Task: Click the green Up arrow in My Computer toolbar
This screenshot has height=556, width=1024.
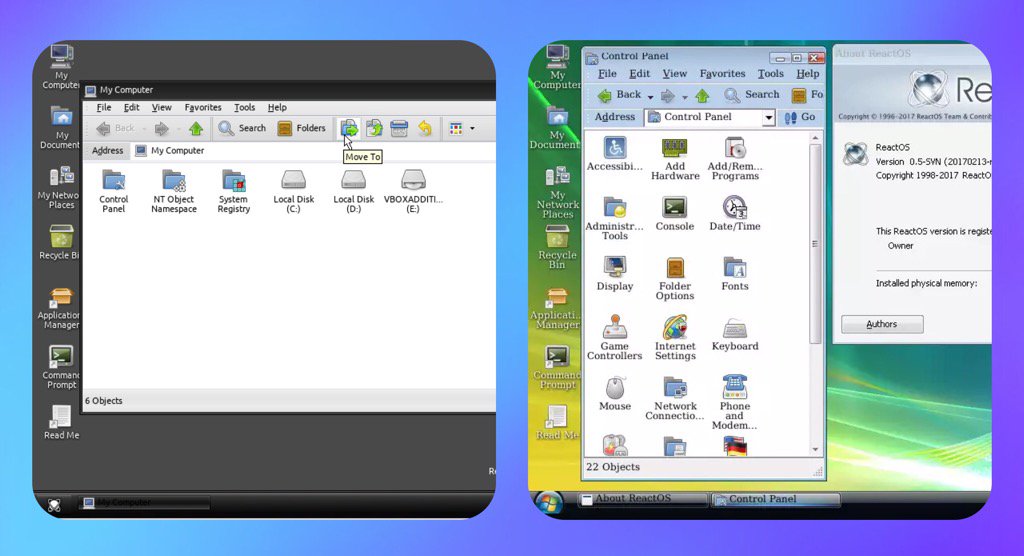Action: click(196, 128)
